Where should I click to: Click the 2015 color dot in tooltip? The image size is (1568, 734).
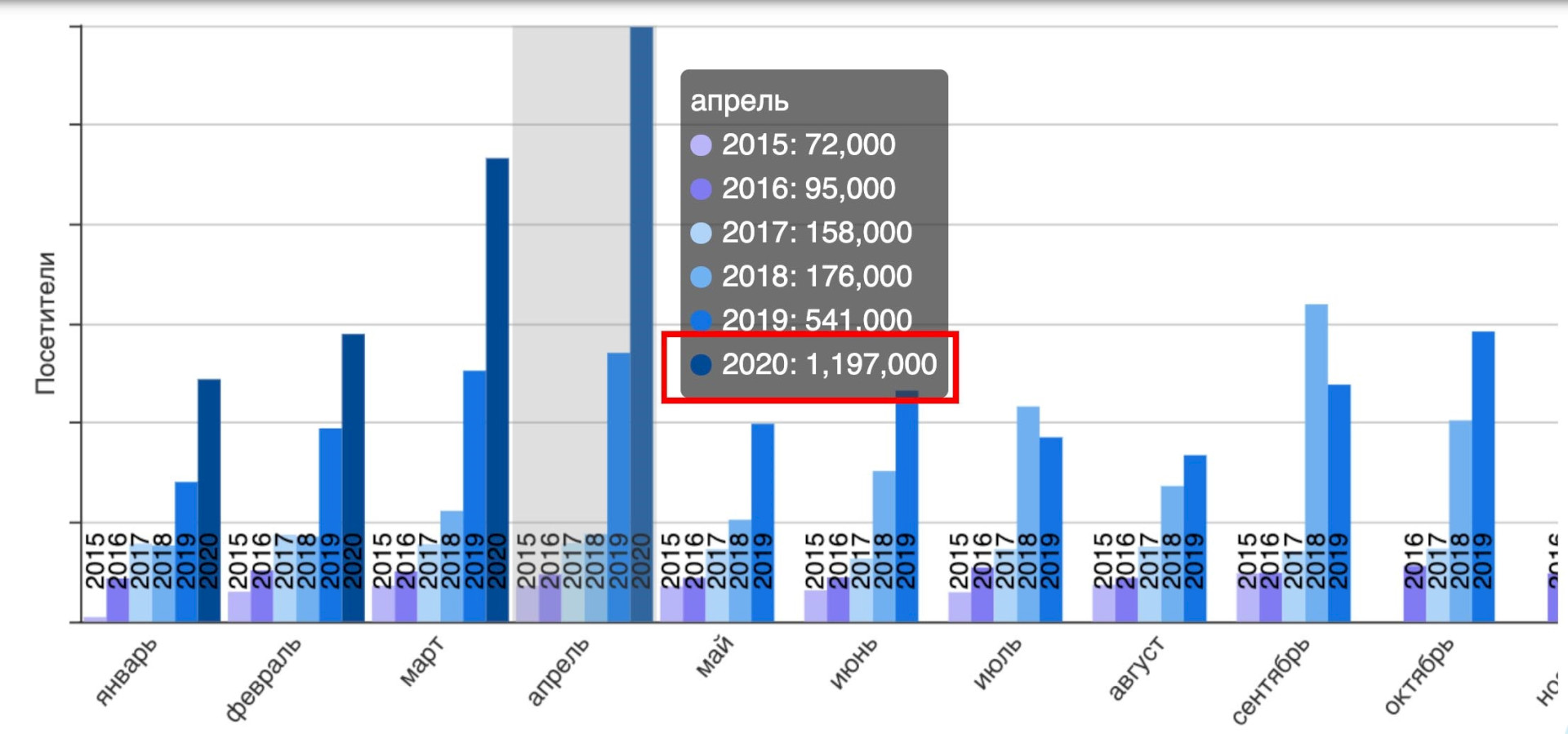tap(701, 145)
